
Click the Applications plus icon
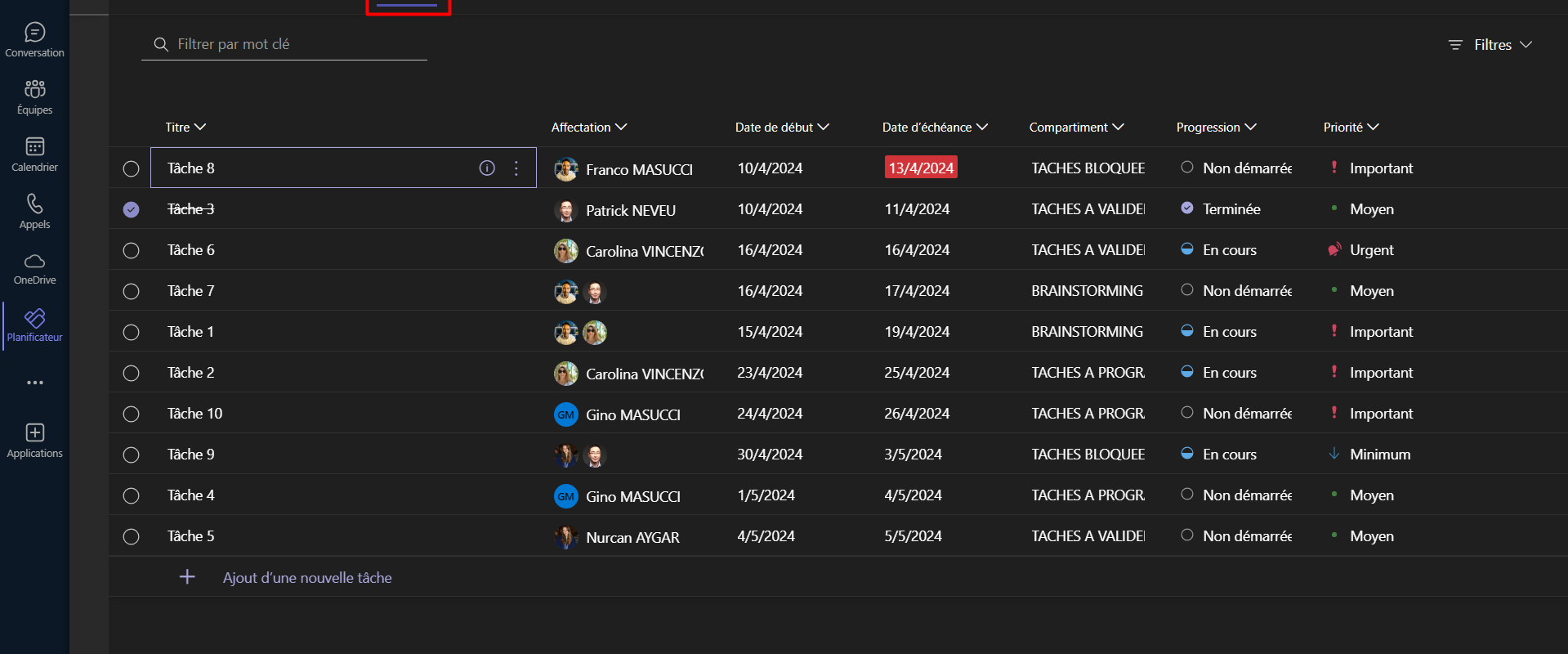34,432
